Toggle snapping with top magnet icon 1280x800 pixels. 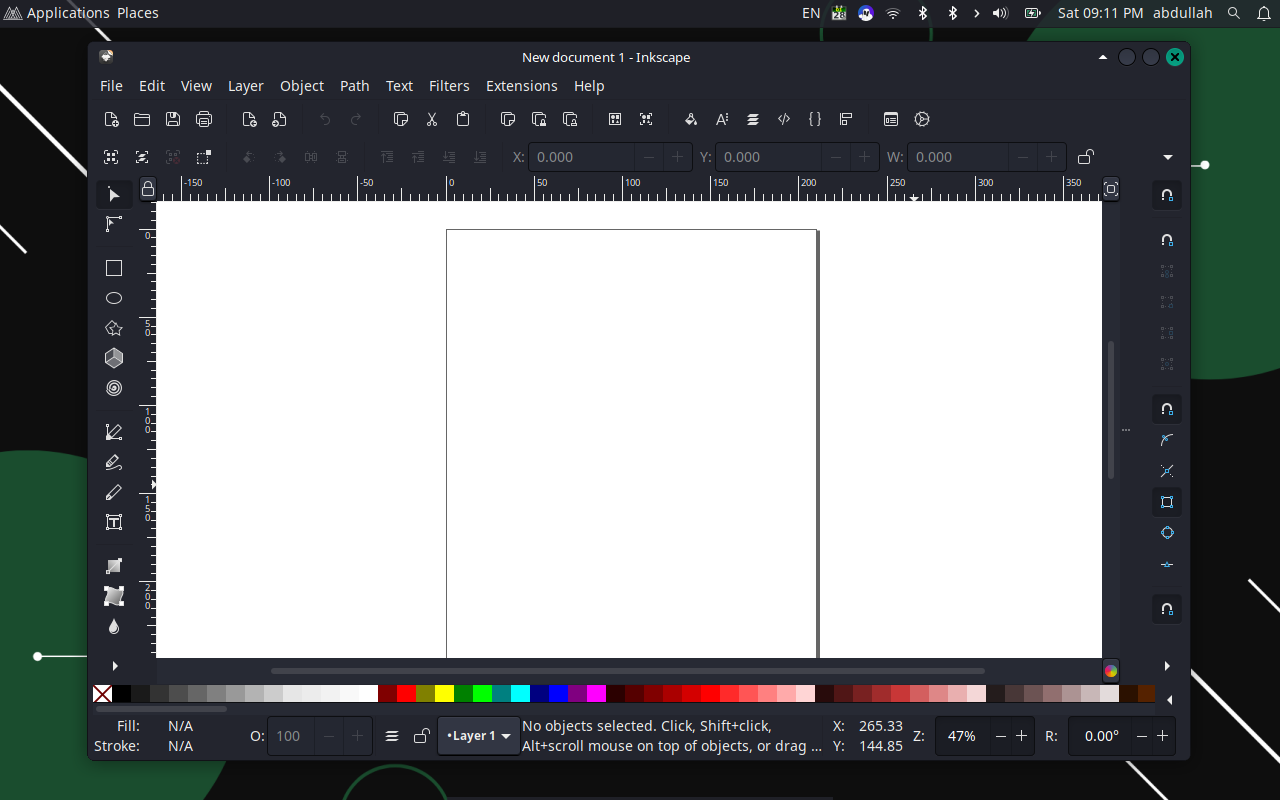click(x=1167, y=195)
